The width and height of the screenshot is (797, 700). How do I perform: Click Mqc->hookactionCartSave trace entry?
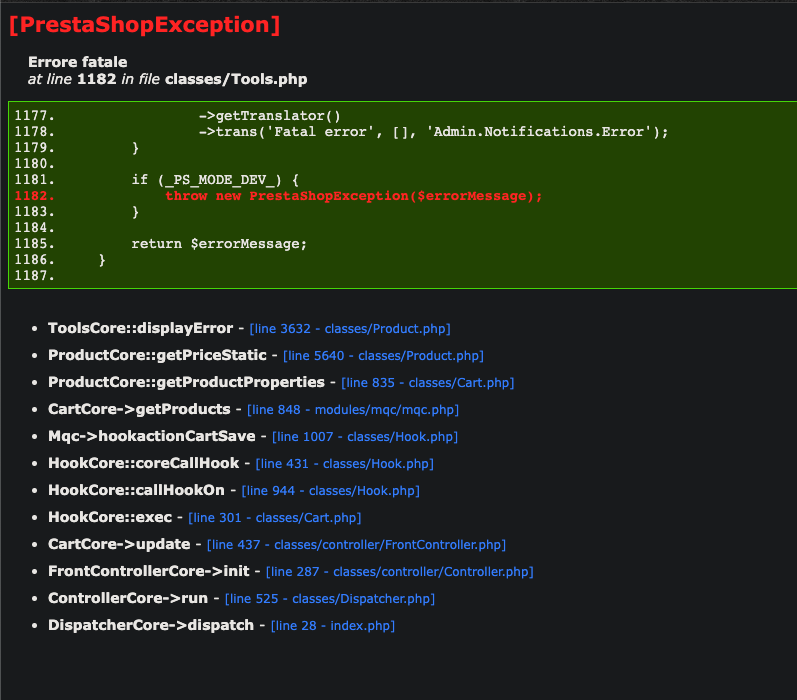[151, 436]
